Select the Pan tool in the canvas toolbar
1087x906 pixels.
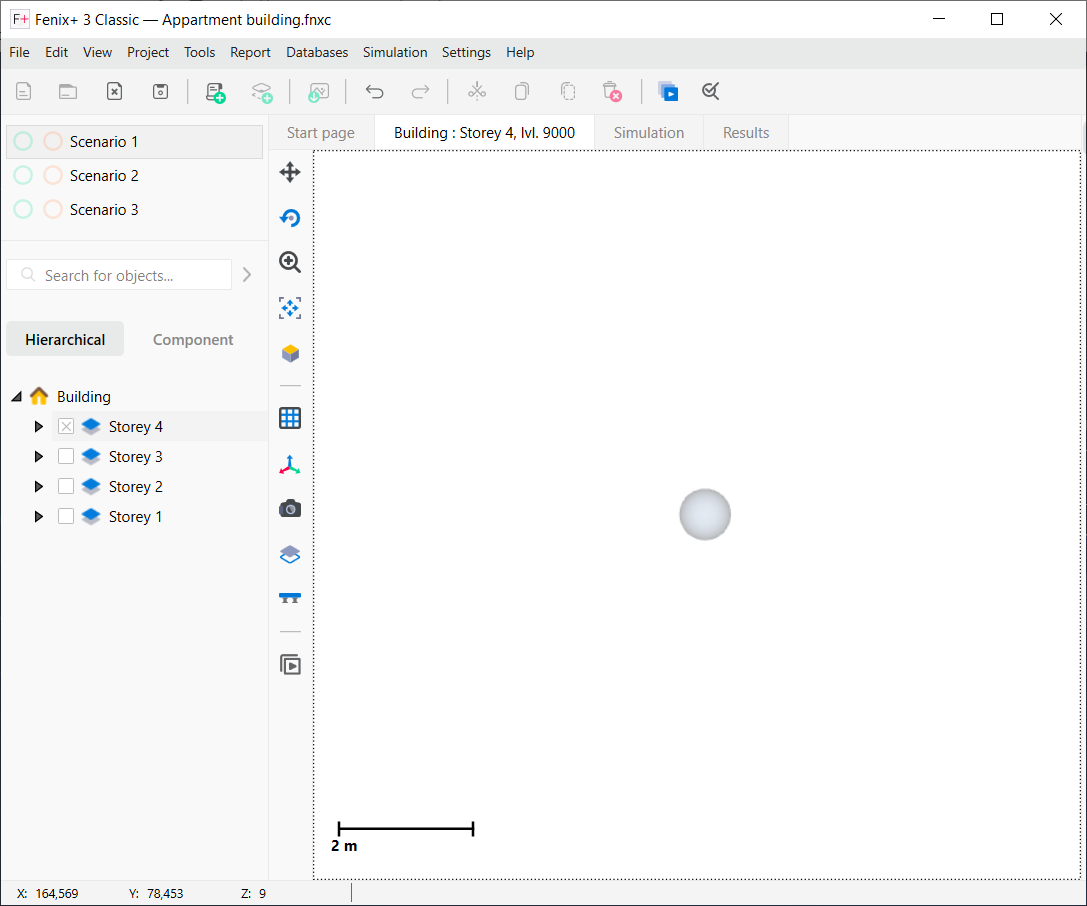point(290,172)
